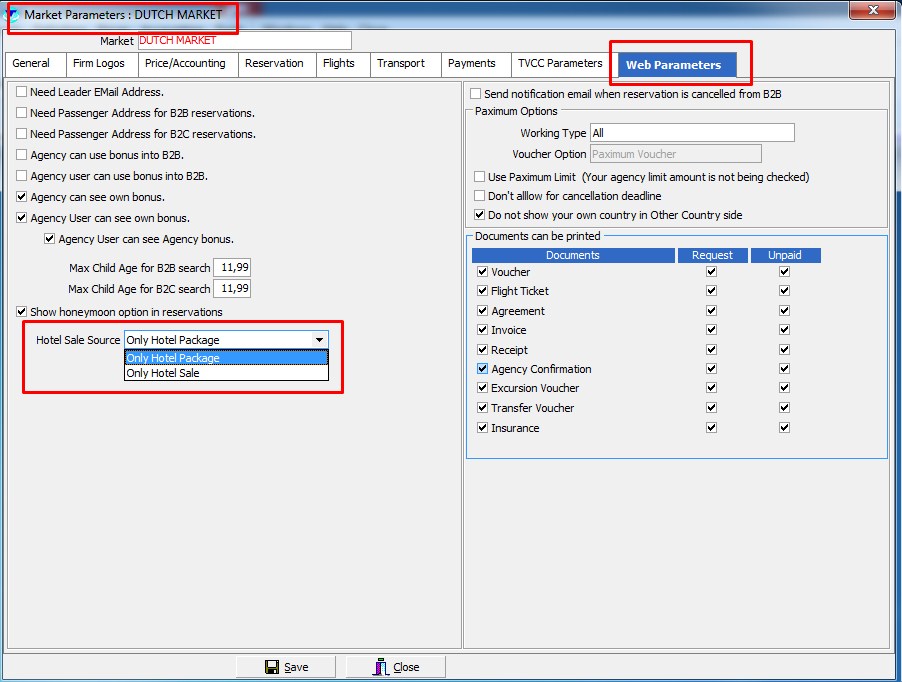The height and width of the screenshot is (682, 902).
Task: Click the app icon in title bar
Action: [13, 15]
